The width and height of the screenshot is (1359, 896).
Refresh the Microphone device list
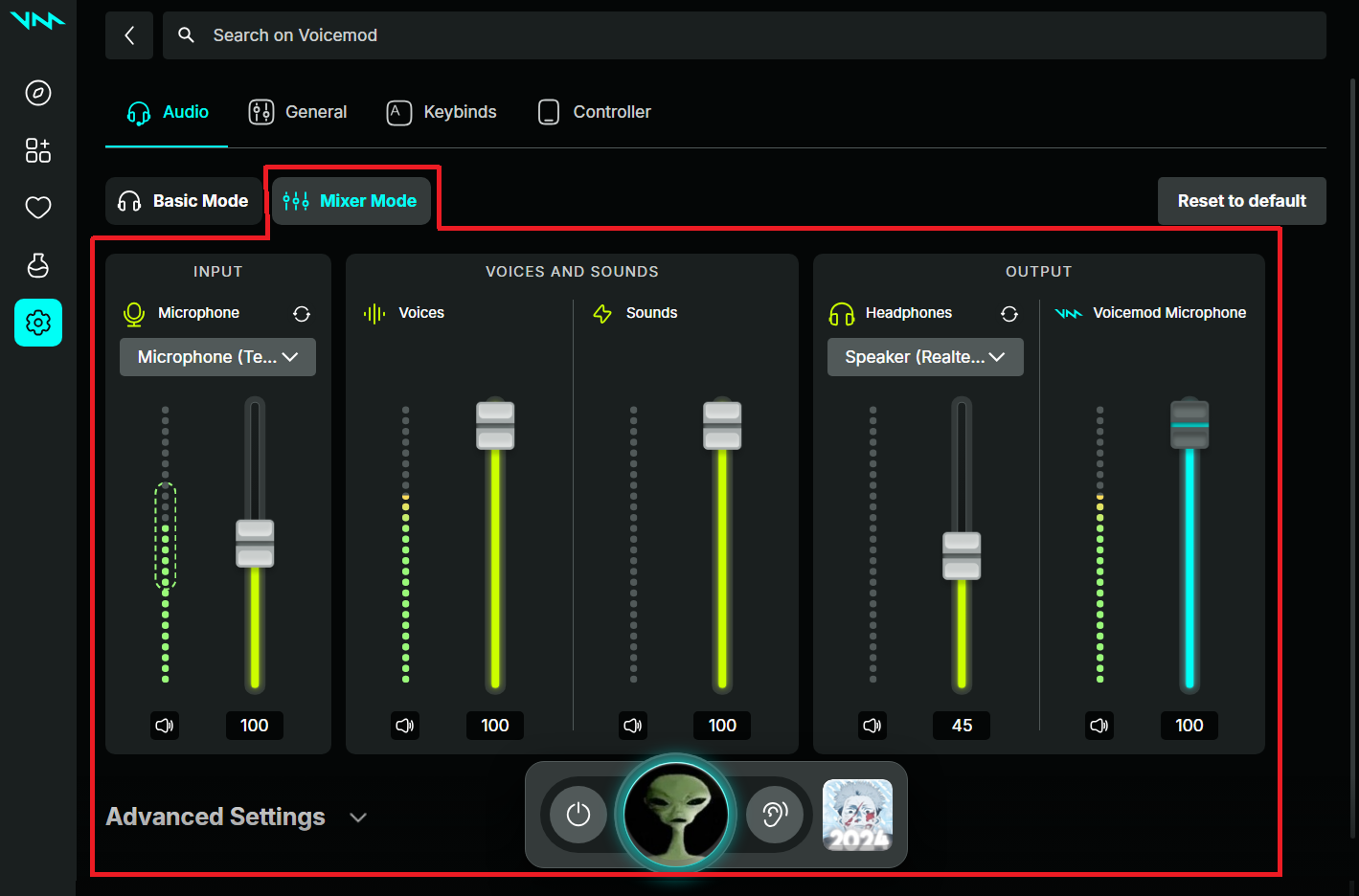[302, 313]
